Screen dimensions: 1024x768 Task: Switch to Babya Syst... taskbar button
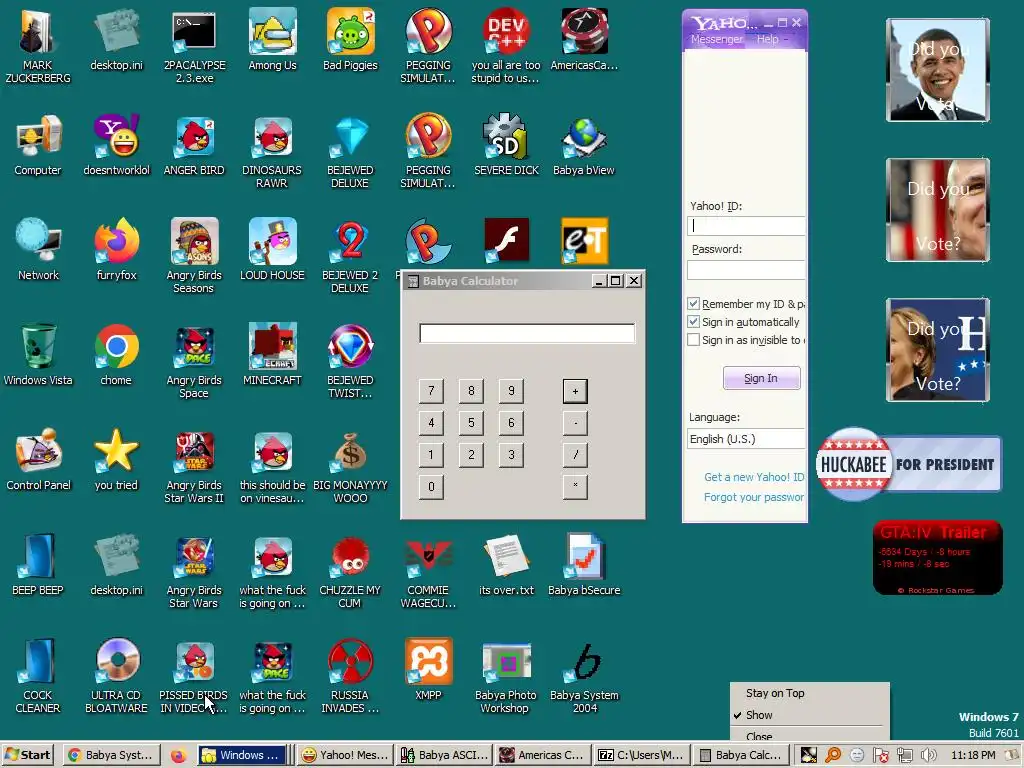[112, 755]
